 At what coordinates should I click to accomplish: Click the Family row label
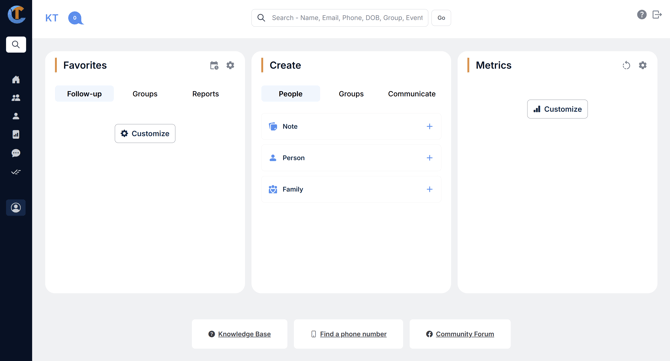[x=293, y=189]
